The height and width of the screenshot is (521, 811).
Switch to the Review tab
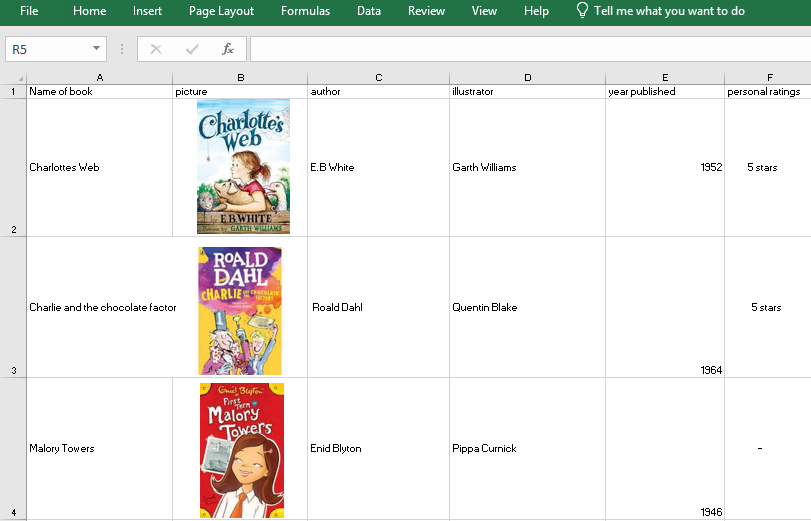(426, 11)
